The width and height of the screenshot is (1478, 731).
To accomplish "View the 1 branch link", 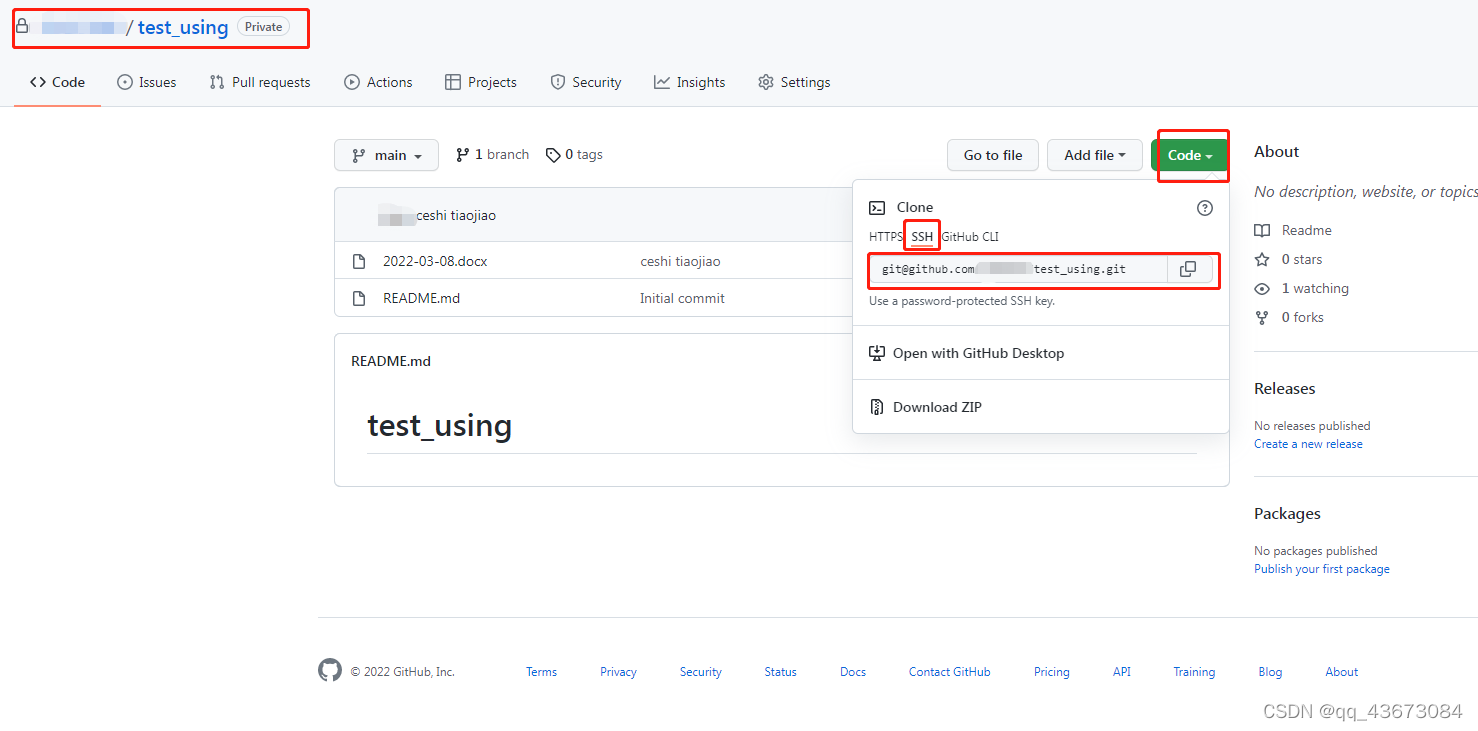I will (492, 154).
